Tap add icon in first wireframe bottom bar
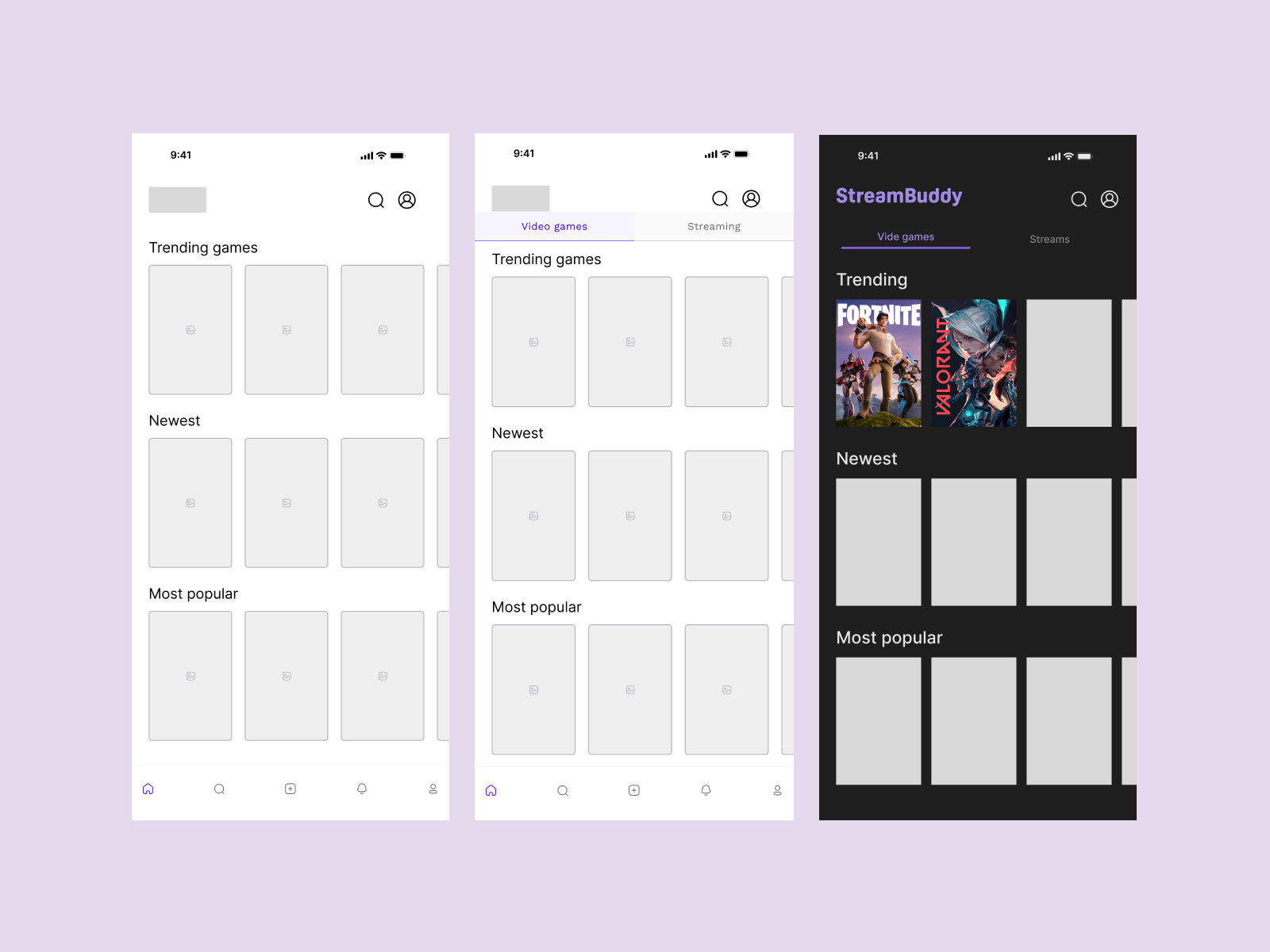The height and width of the screenshot is (952, 1270). pyautogui.click(x=291, y=789)
